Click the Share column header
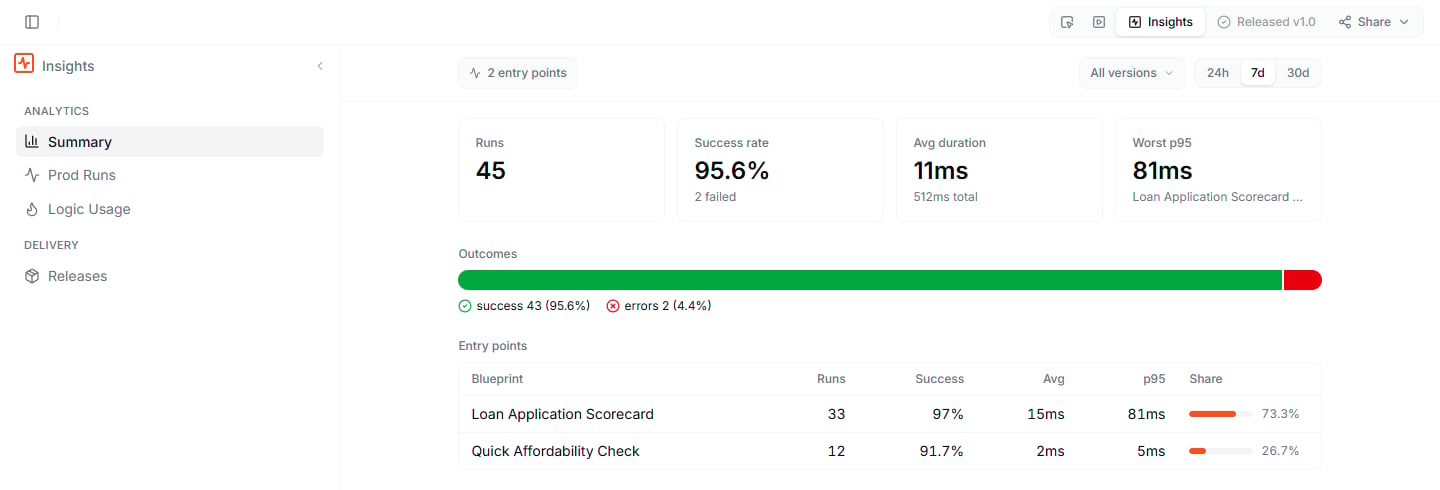1440x490 pixels. point(1206,379)
